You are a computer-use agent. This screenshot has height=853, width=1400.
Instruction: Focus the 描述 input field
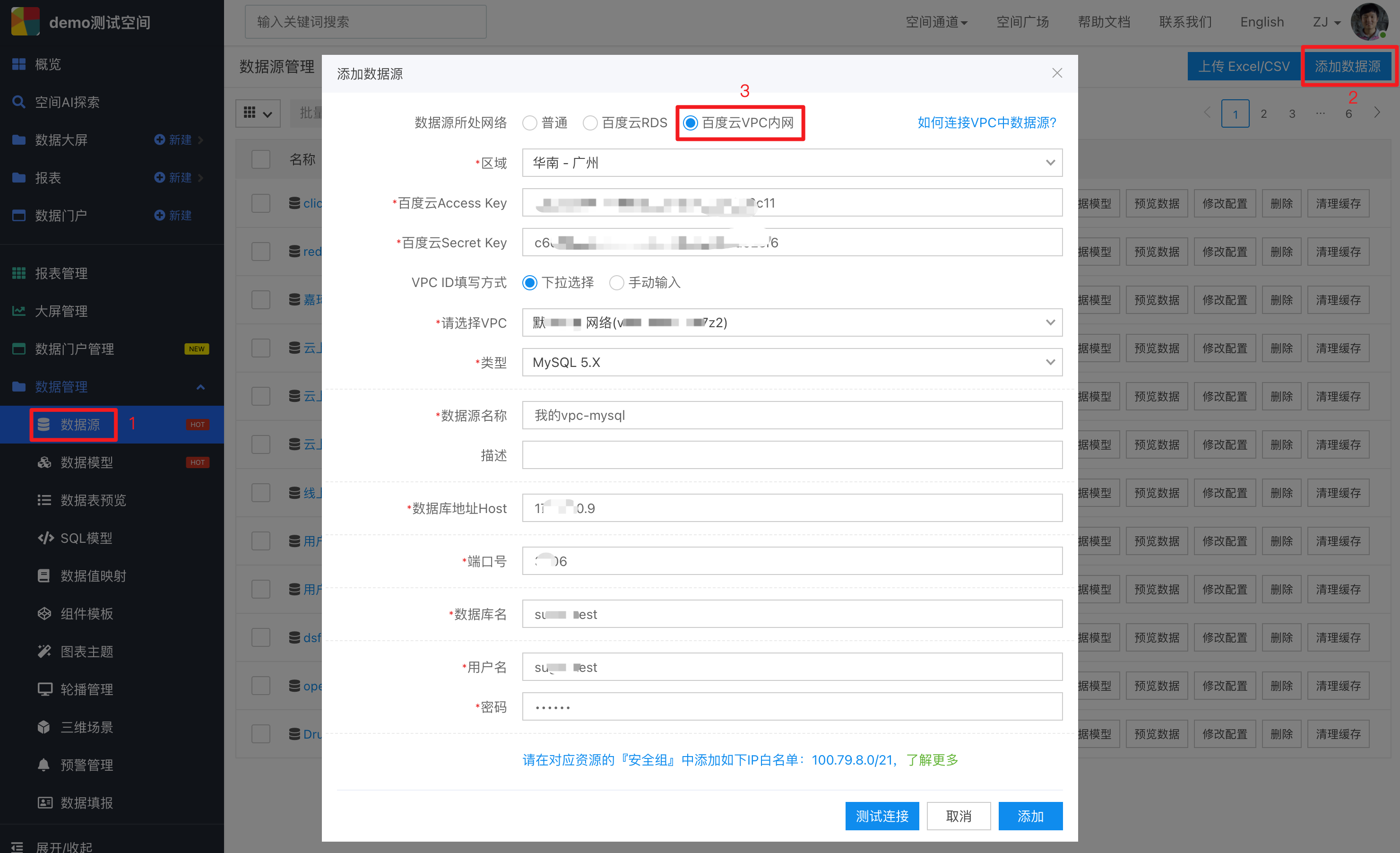(792, 455)
